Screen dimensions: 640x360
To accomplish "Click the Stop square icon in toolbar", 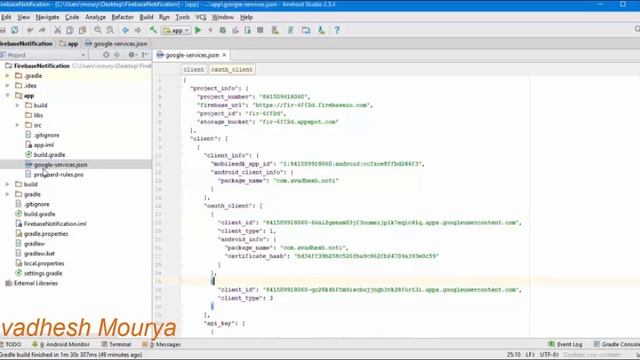I will [x=260, y=30].
